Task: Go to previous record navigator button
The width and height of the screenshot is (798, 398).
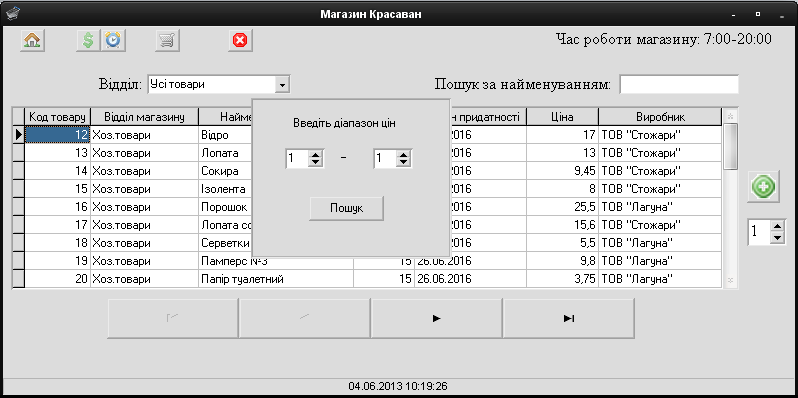Action: click(x=305, y=319)
